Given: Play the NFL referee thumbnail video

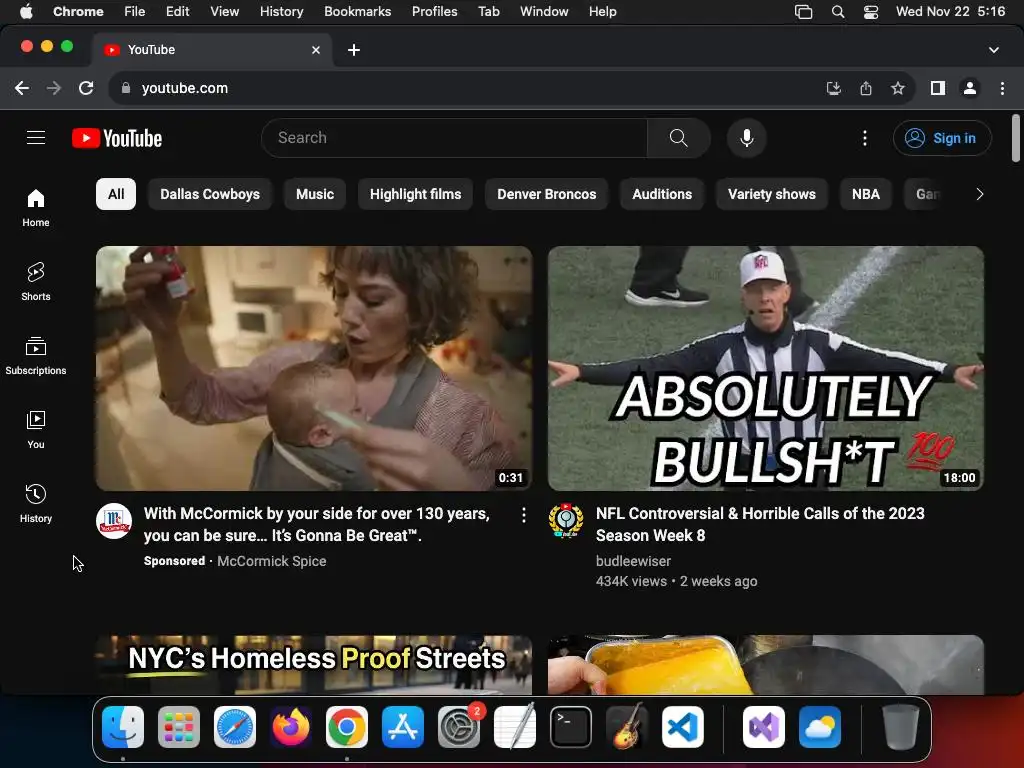Looking at the screenshot, I should tap(765, 368).
